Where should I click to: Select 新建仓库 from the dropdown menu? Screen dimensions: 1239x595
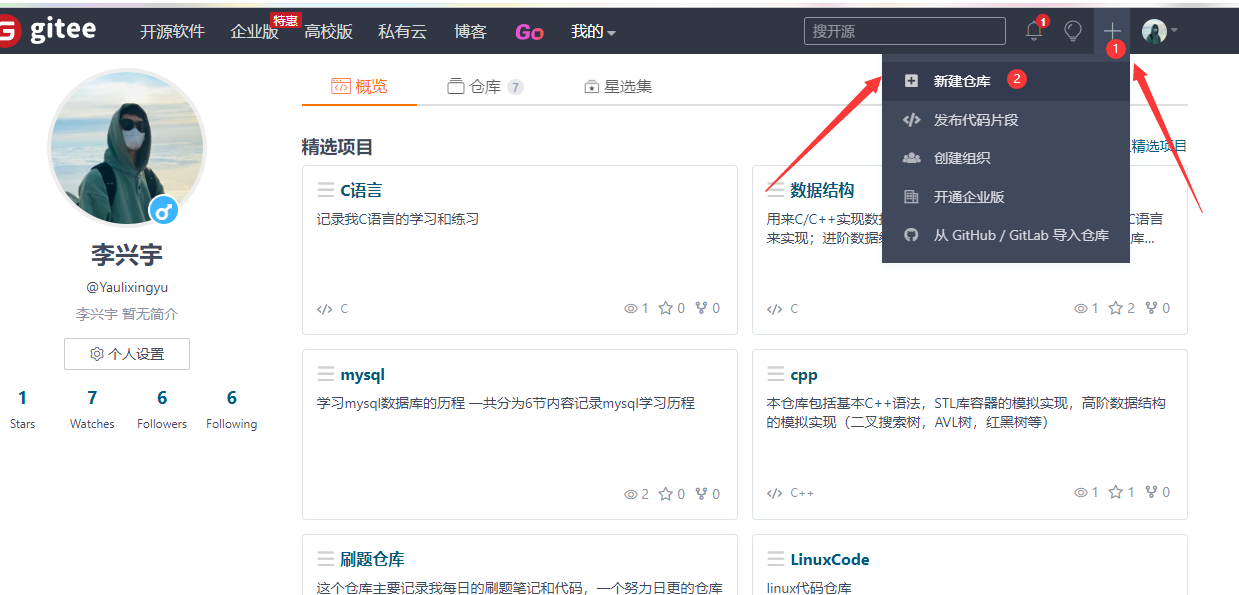click(1006, 81)
